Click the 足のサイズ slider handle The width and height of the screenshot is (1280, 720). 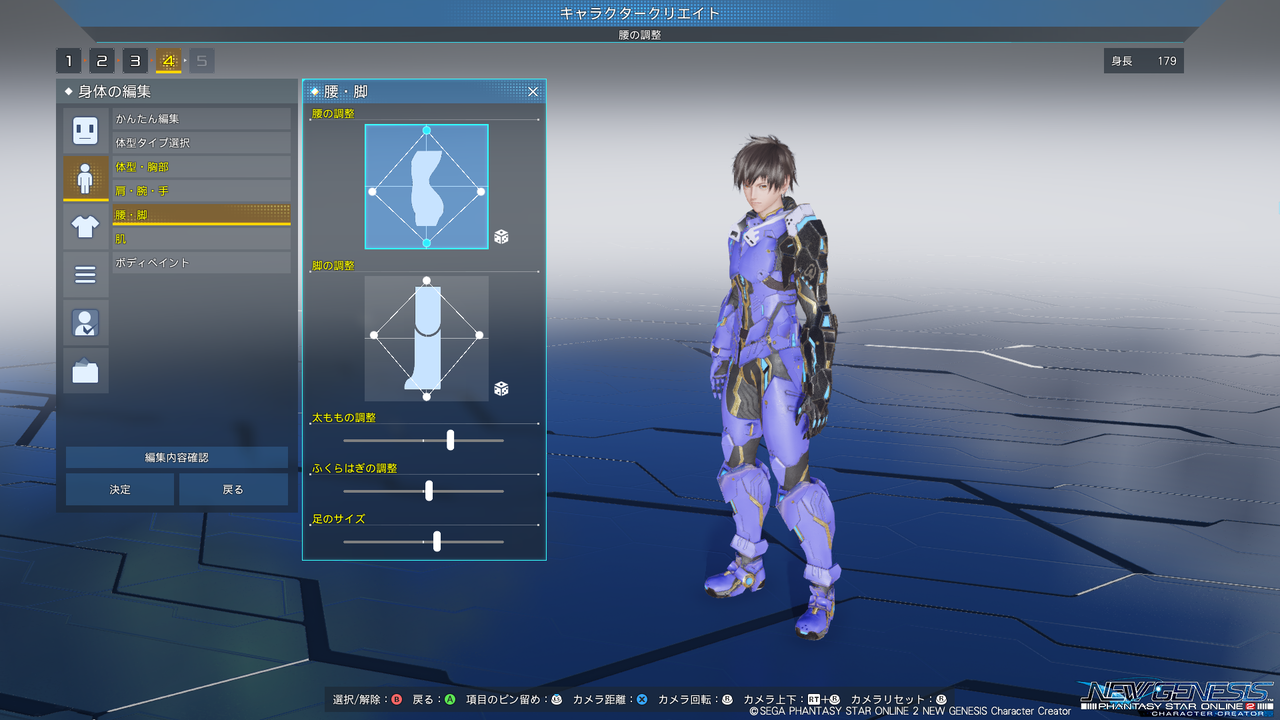coord(437,542)
